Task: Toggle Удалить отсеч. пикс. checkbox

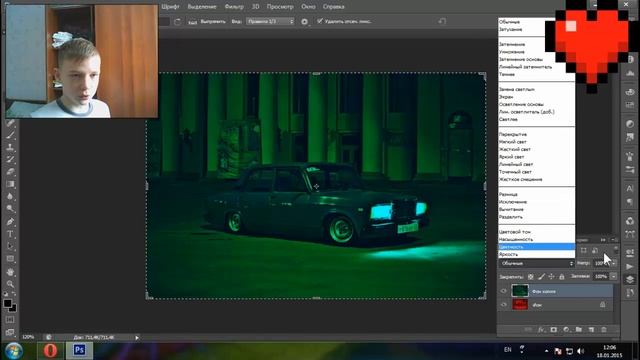Action: pos(320,21)
